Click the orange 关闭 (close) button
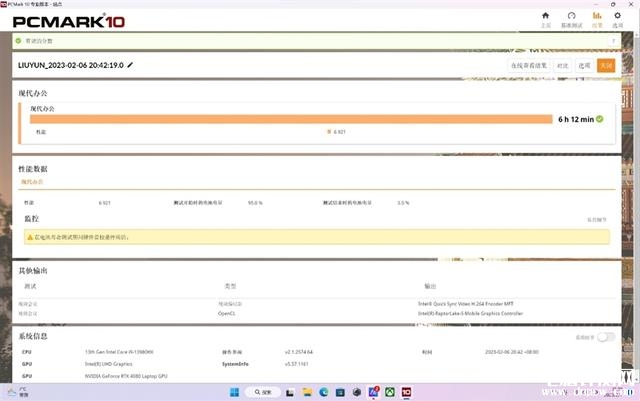This screenshot has height=401, width=640. click(606, 65)
